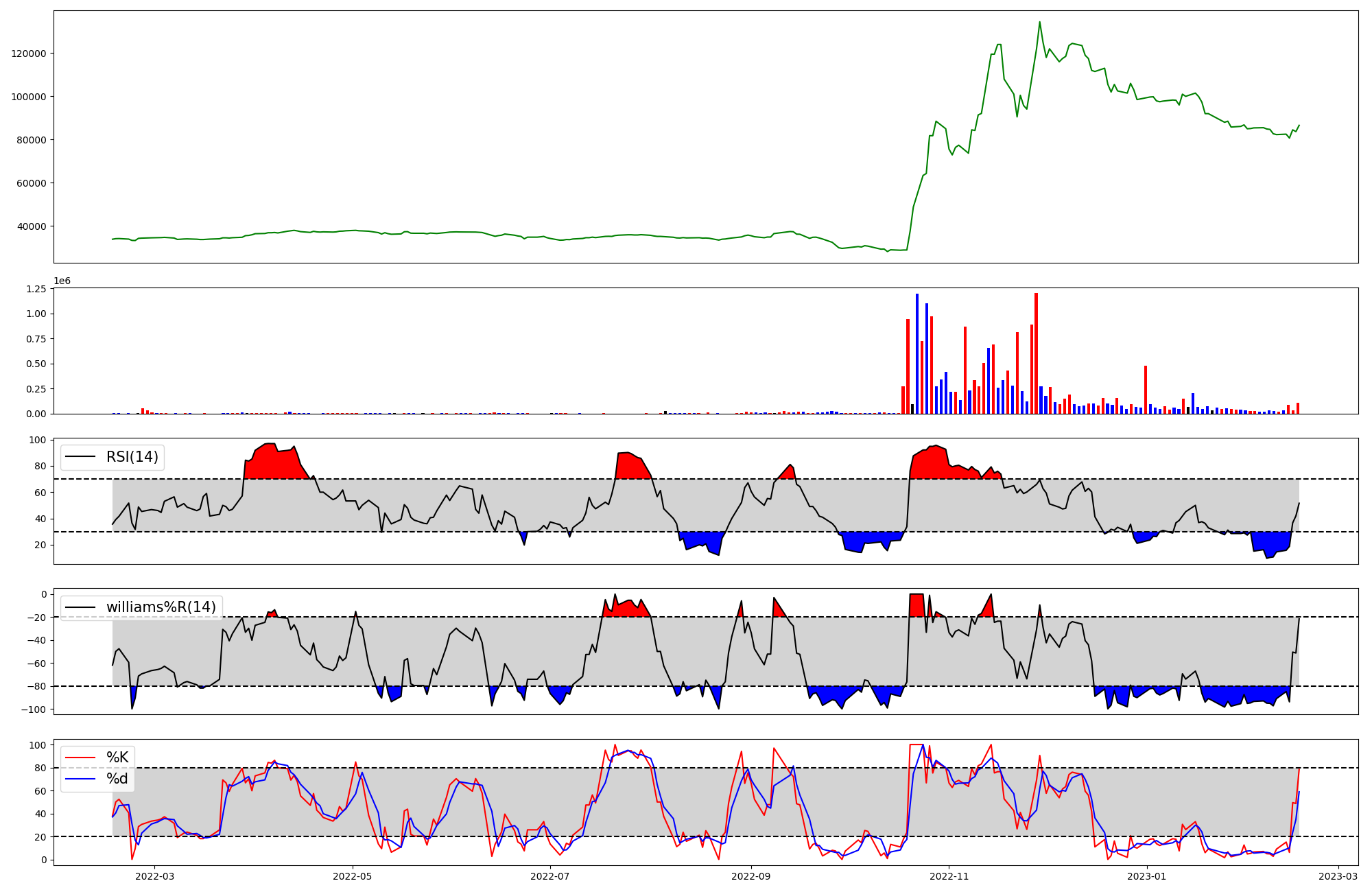Click the blue %d line swatch in legend
Image resolution: width=1372 pixels, height=892 pixels.
click(x=80, y=779)
